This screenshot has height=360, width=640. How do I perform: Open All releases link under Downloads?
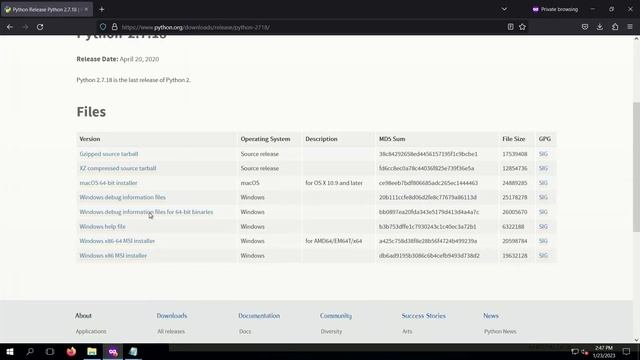point(171,331)
